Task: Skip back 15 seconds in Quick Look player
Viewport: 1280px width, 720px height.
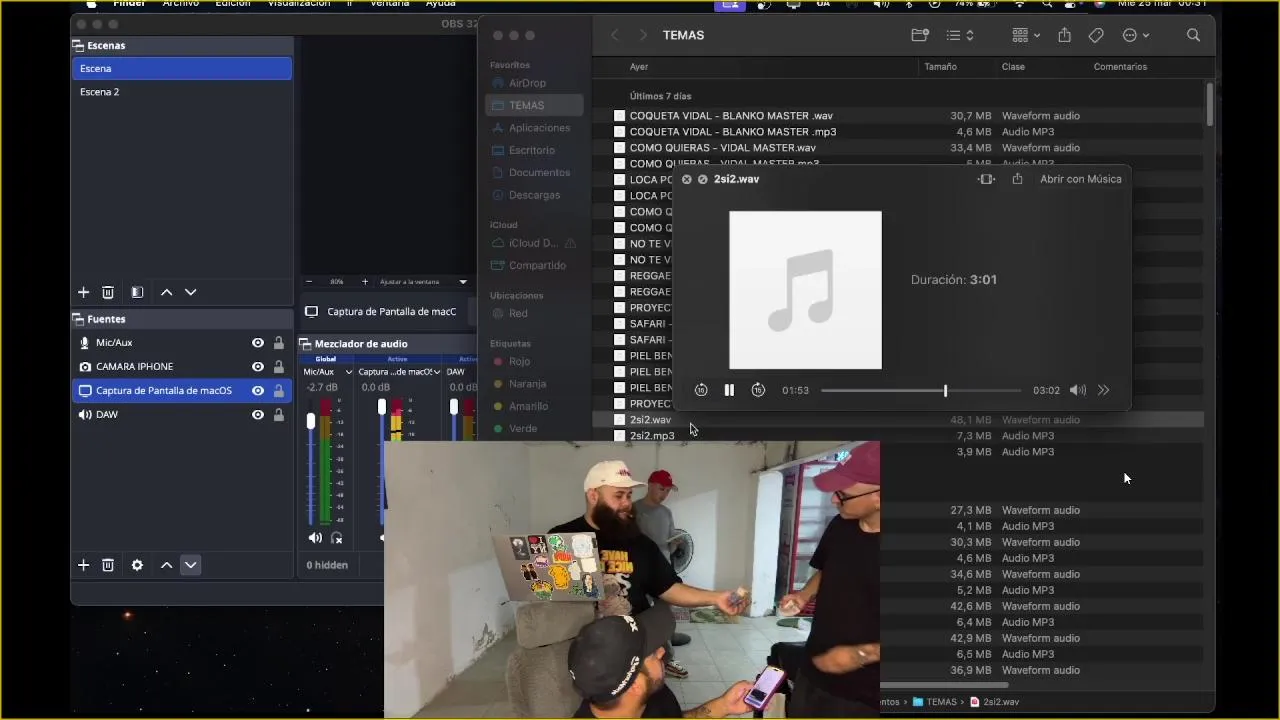Action: [701, 390]
